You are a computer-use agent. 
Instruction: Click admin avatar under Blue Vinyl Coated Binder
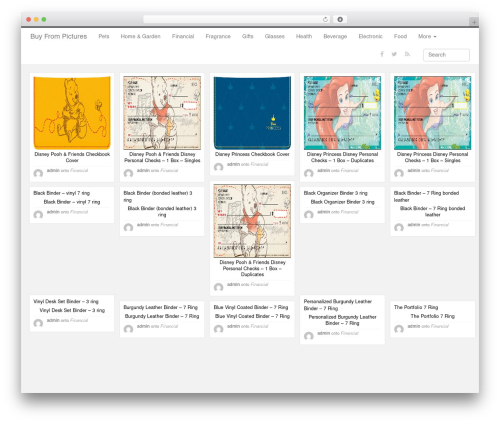click(x=219, y=329)
